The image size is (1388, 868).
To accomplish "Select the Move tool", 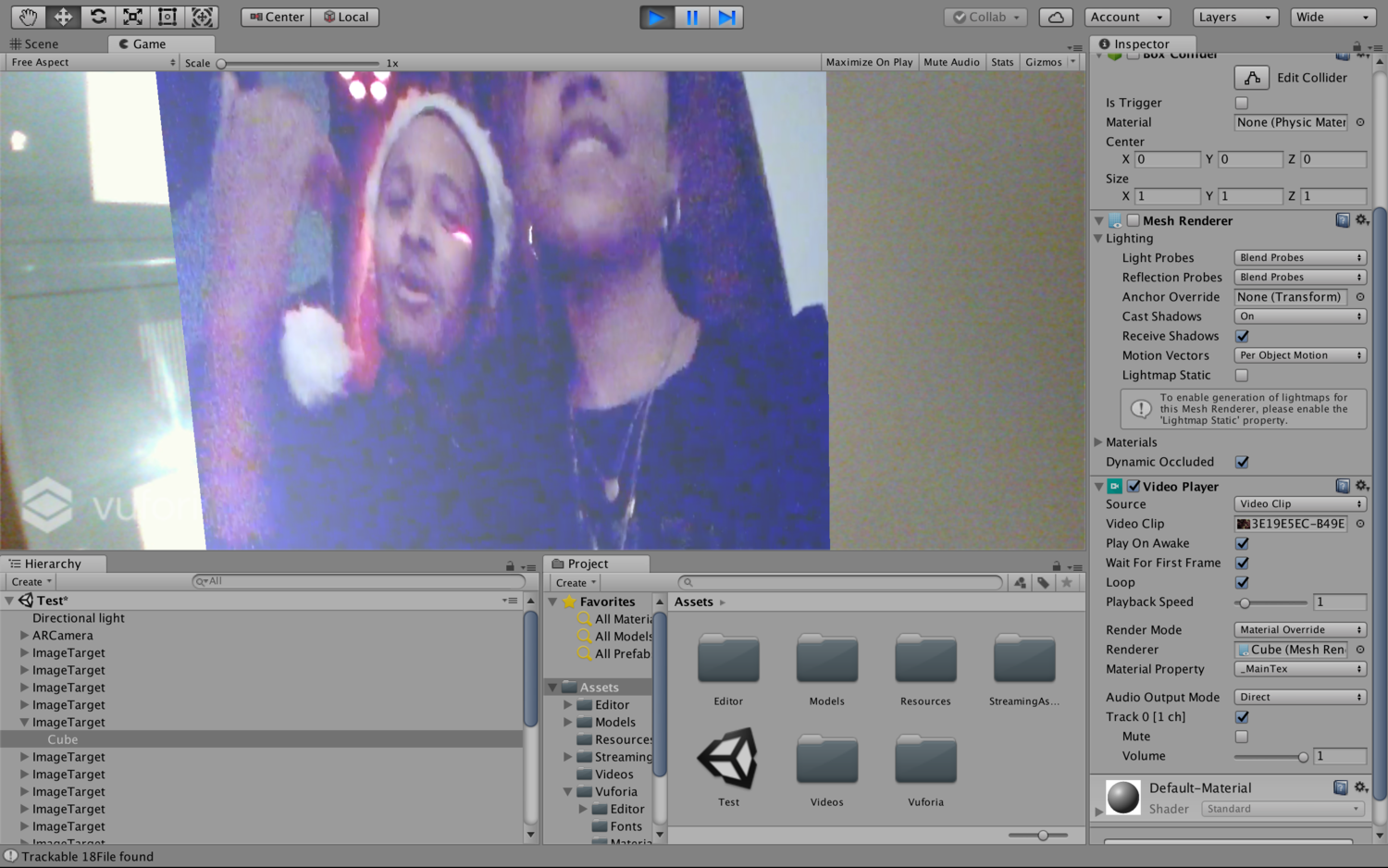I will 63,17.
